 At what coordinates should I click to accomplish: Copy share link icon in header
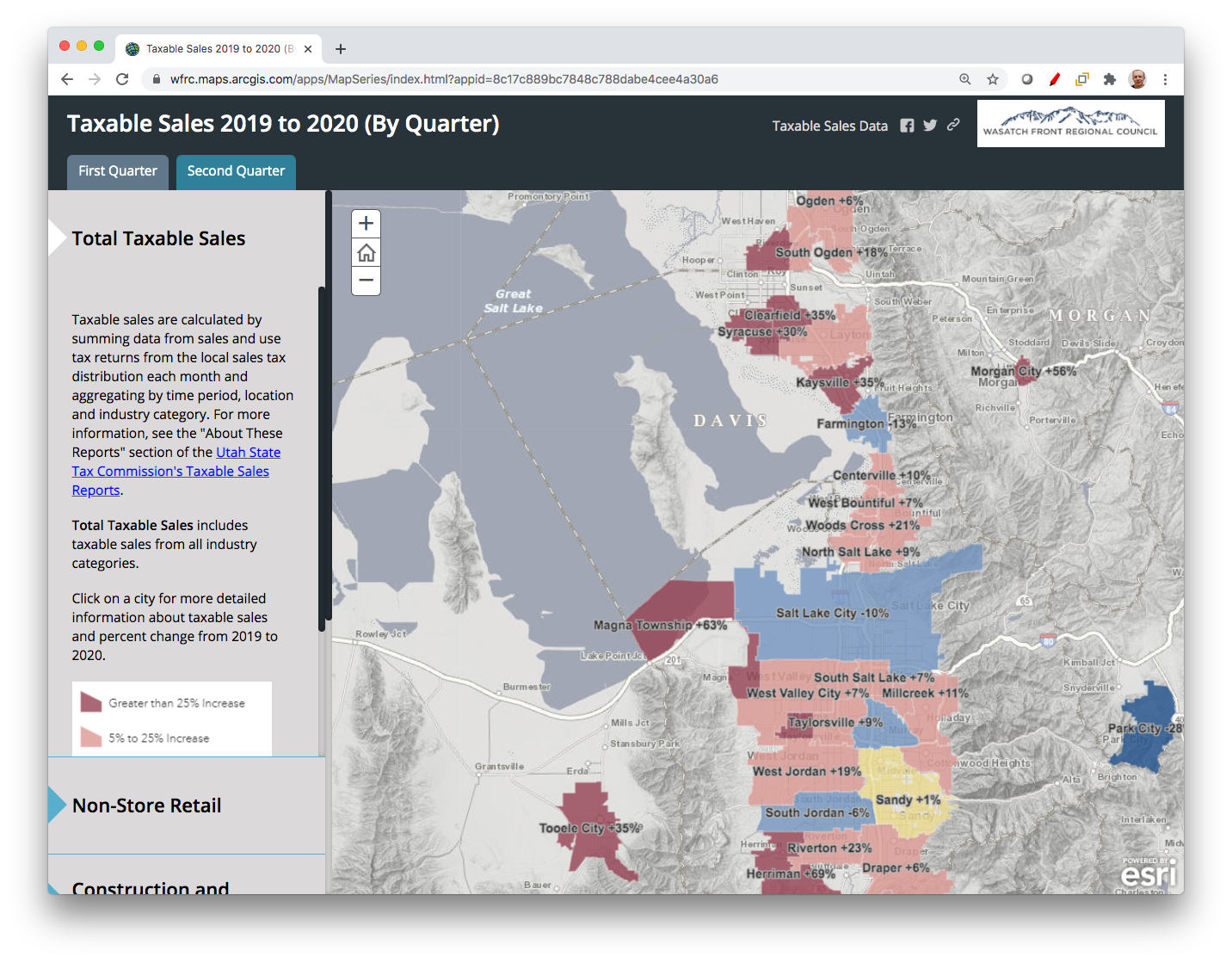pyautogui.click(x=953, y=125)
